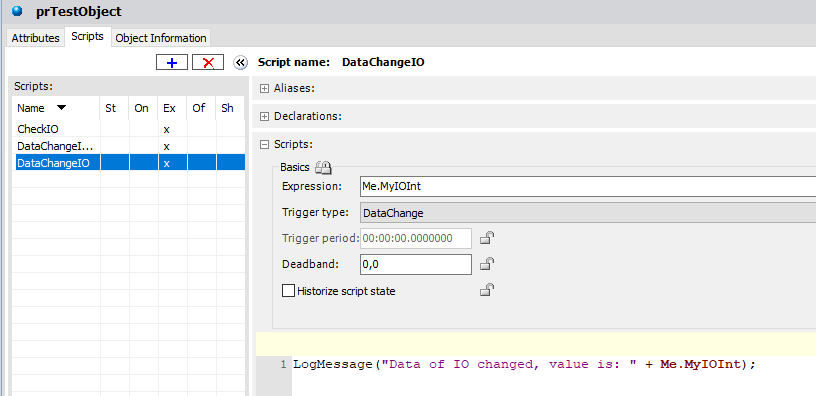Image resolution: width=816 pixels, height=396 pixels.
Task: Toggle the Historize script state lock icon
Action: (487, 290)
